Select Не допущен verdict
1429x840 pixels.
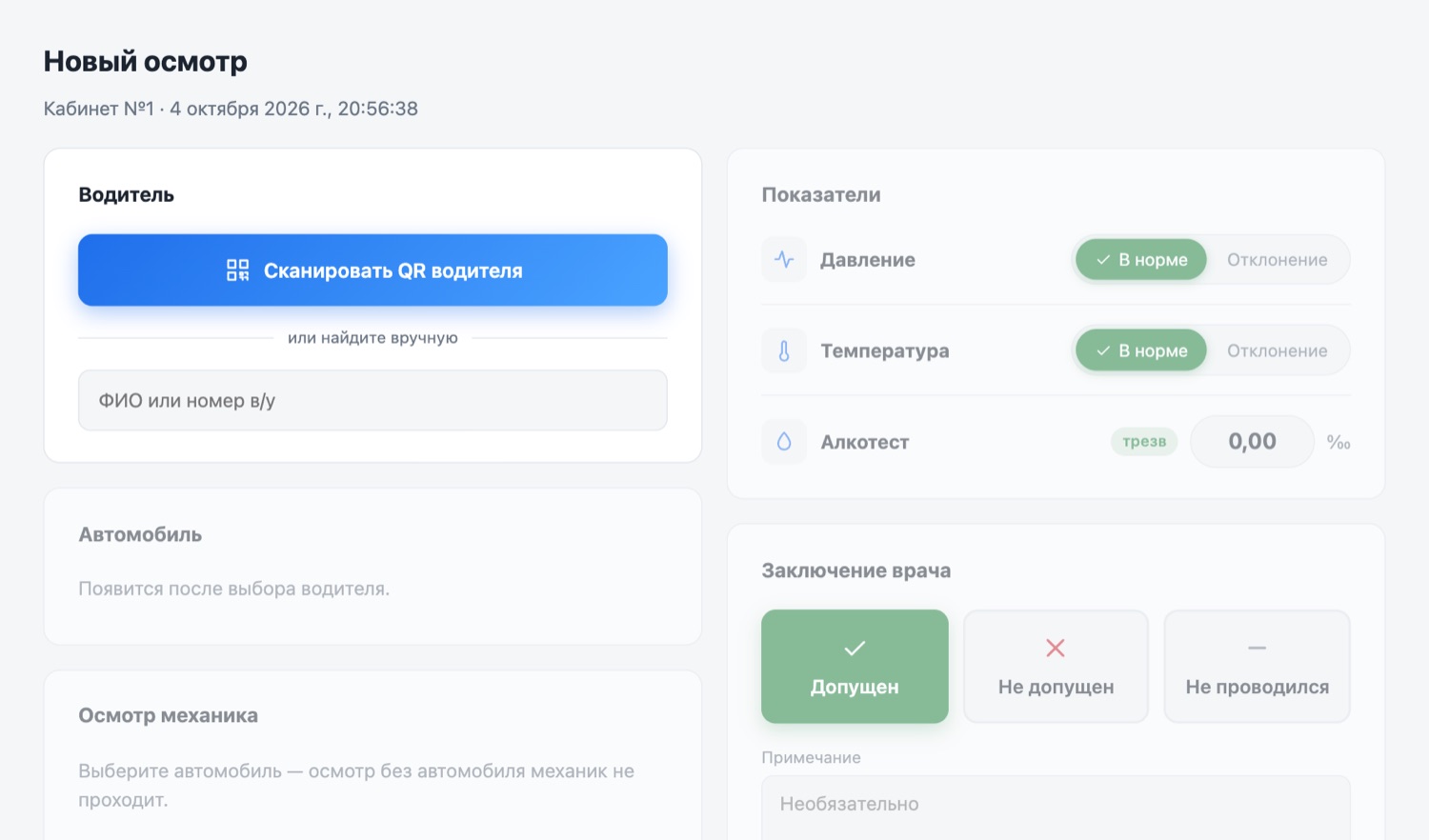[1056, 667]
